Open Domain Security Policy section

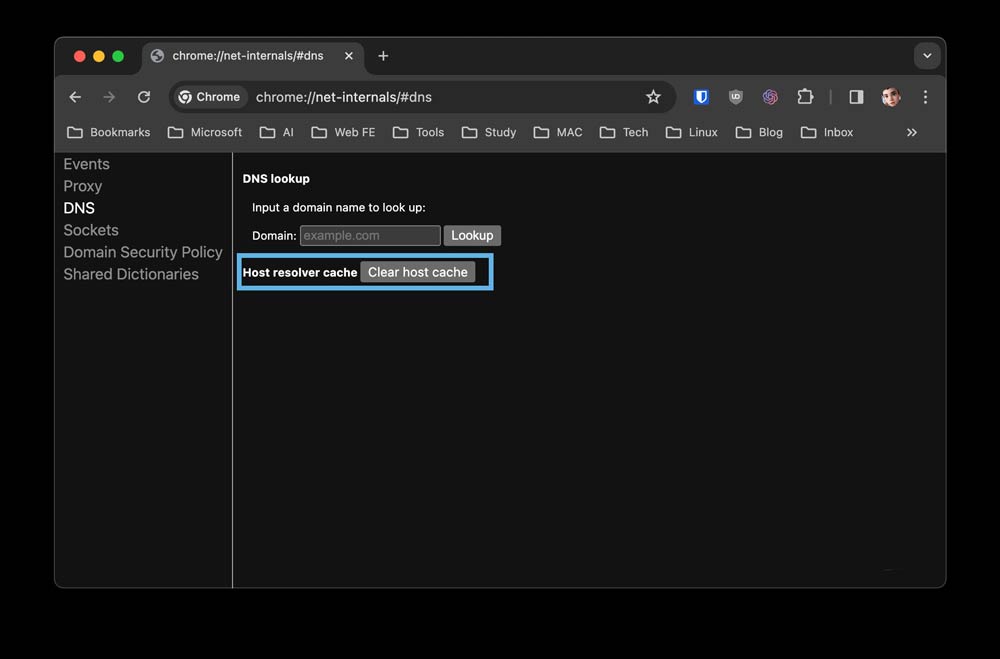143,252
